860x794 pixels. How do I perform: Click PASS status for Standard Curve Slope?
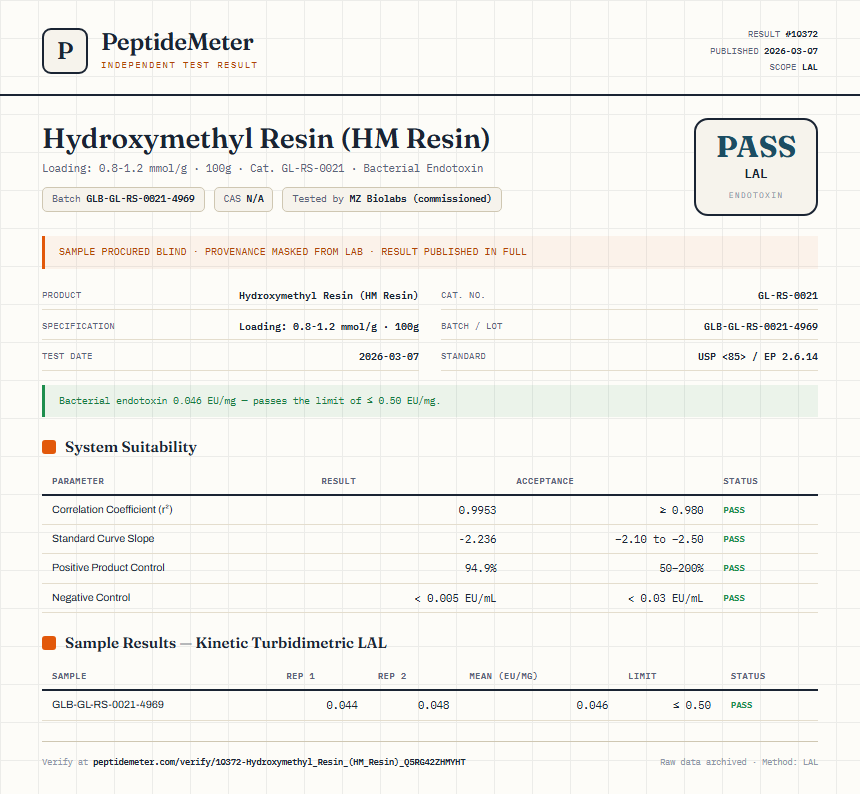click(734, 539)
